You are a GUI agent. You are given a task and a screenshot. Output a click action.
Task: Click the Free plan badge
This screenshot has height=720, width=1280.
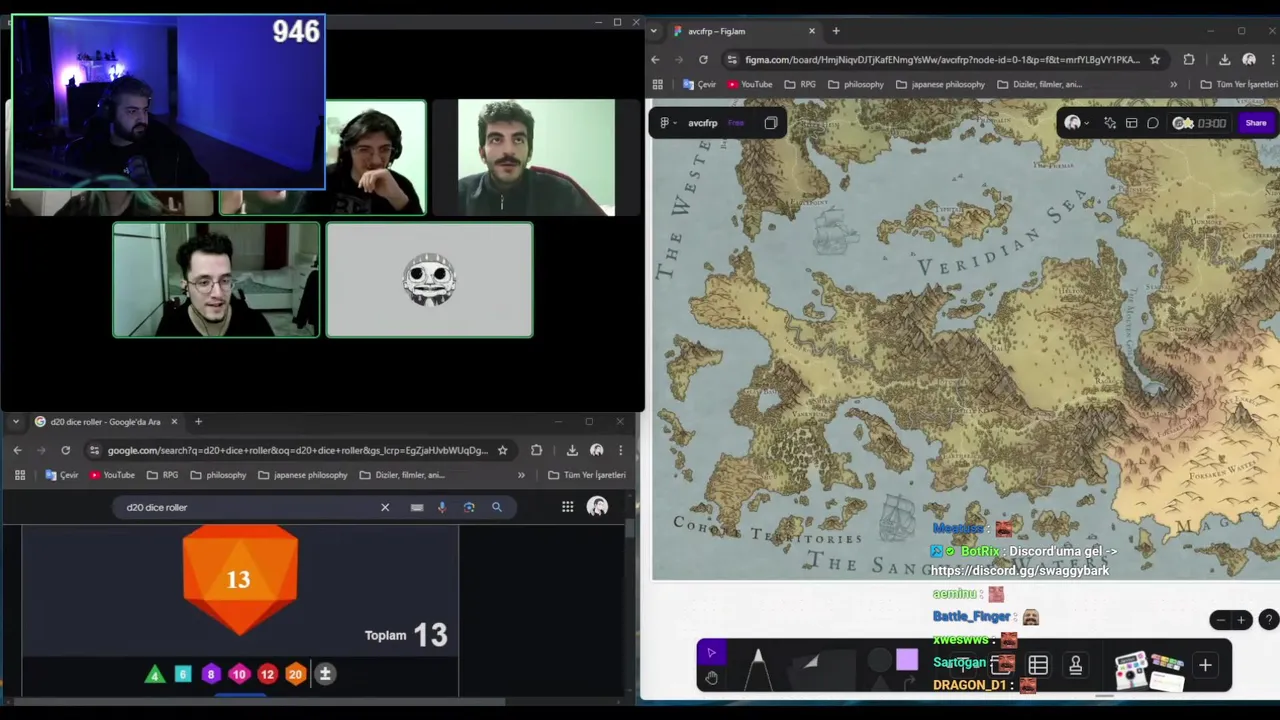pyautogui.click(x=736, y=123)
